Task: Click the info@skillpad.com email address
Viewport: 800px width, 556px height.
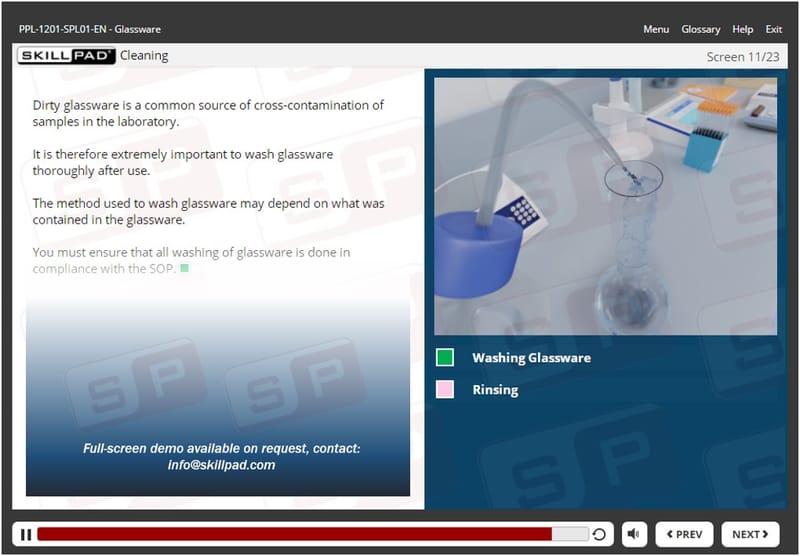Action: 221,465
